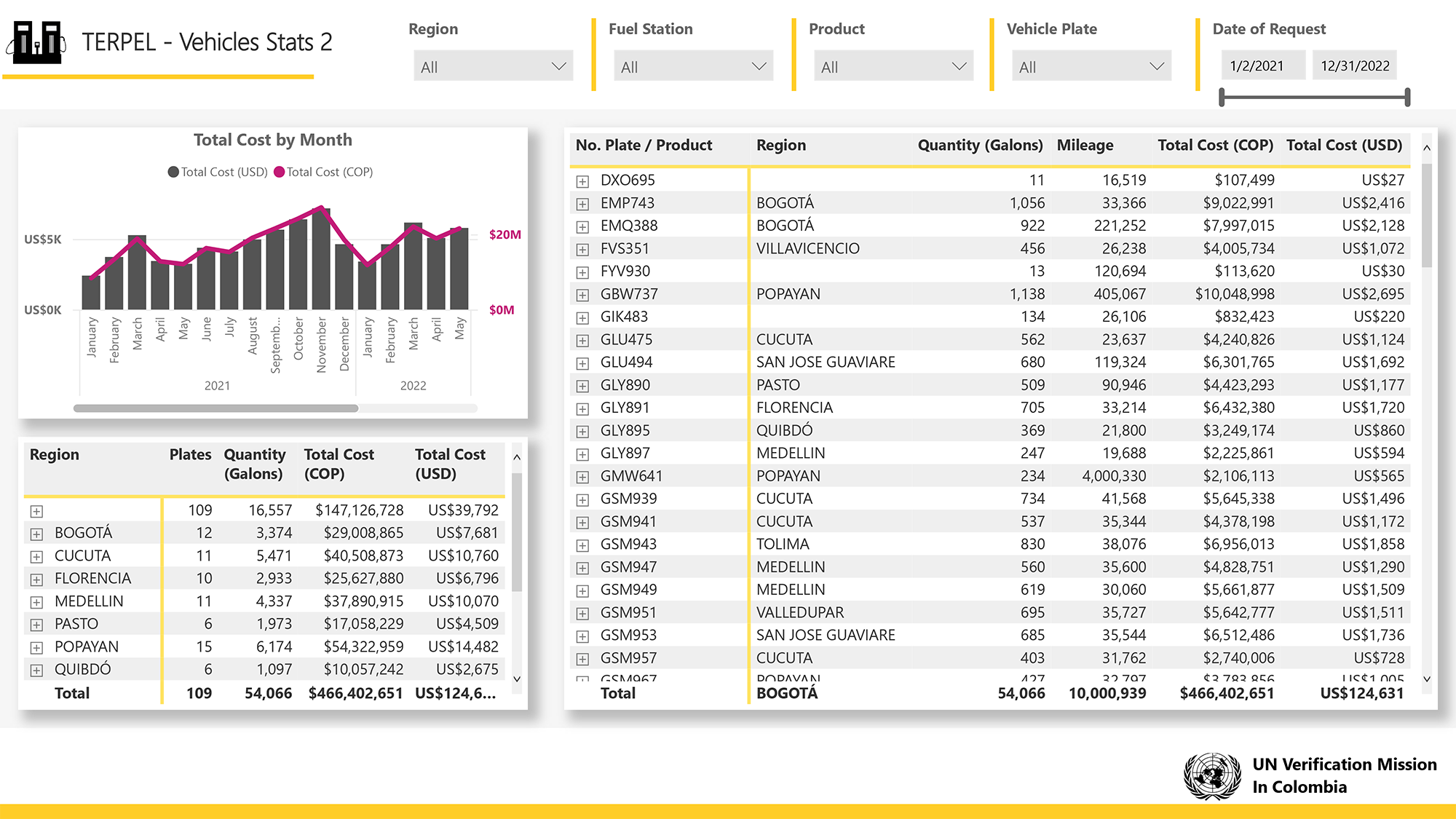1456x819 pixels.
Task: Click the right handle of date range slider
Action: click(x=1407, y=97)
